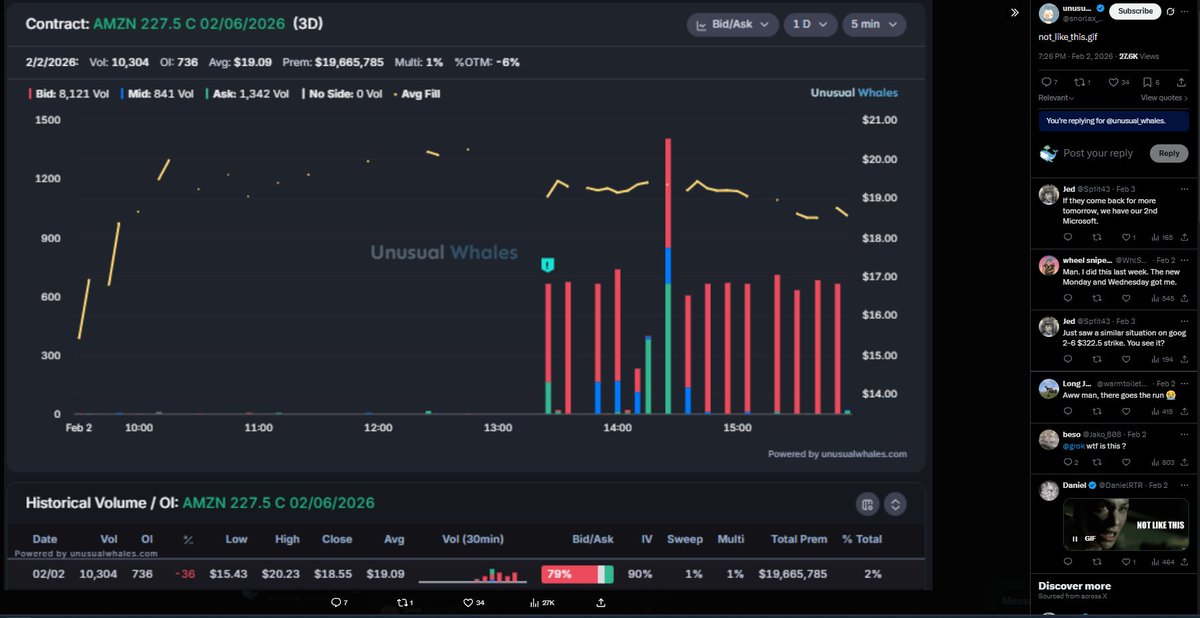Repost the main post in the sidebar
The width and height of the screenshot is (1200, 618).
click(1077, 82)
